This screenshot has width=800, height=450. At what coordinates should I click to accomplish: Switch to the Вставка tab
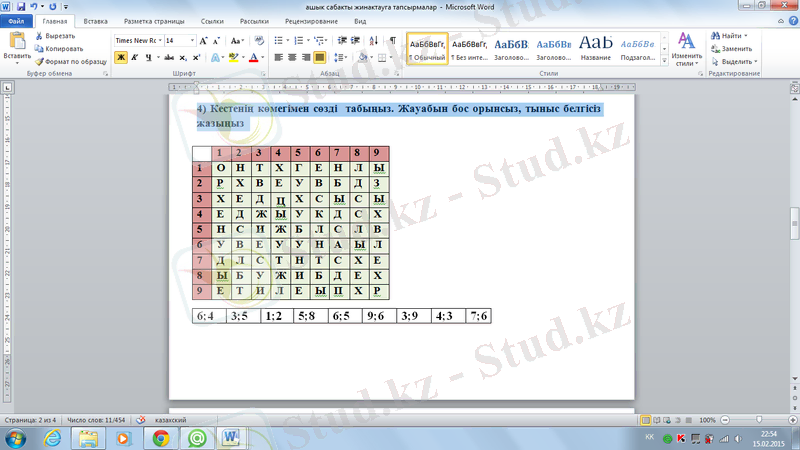(x=96, y=20)
